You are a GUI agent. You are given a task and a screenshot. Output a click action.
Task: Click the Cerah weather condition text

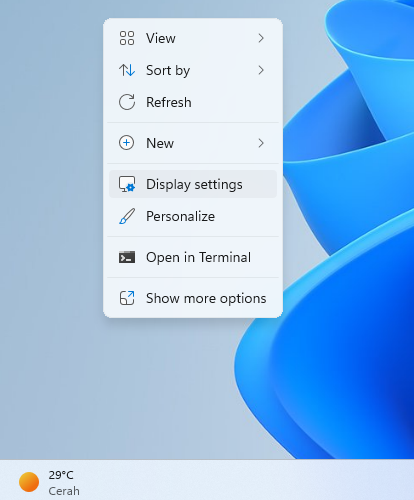(x=64, y=491)
